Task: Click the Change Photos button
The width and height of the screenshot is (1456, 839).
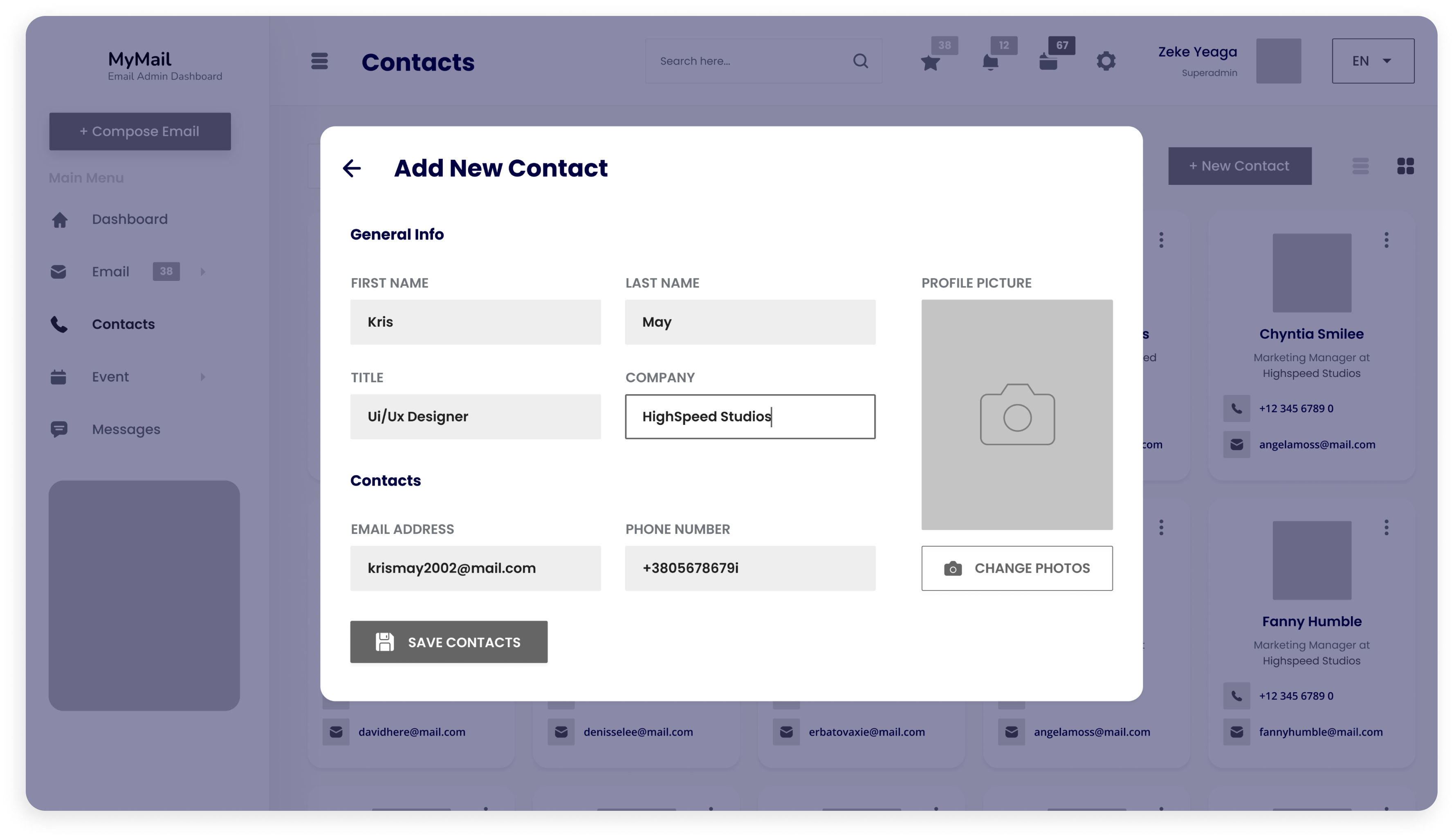Action: [x=1017, y=568]
